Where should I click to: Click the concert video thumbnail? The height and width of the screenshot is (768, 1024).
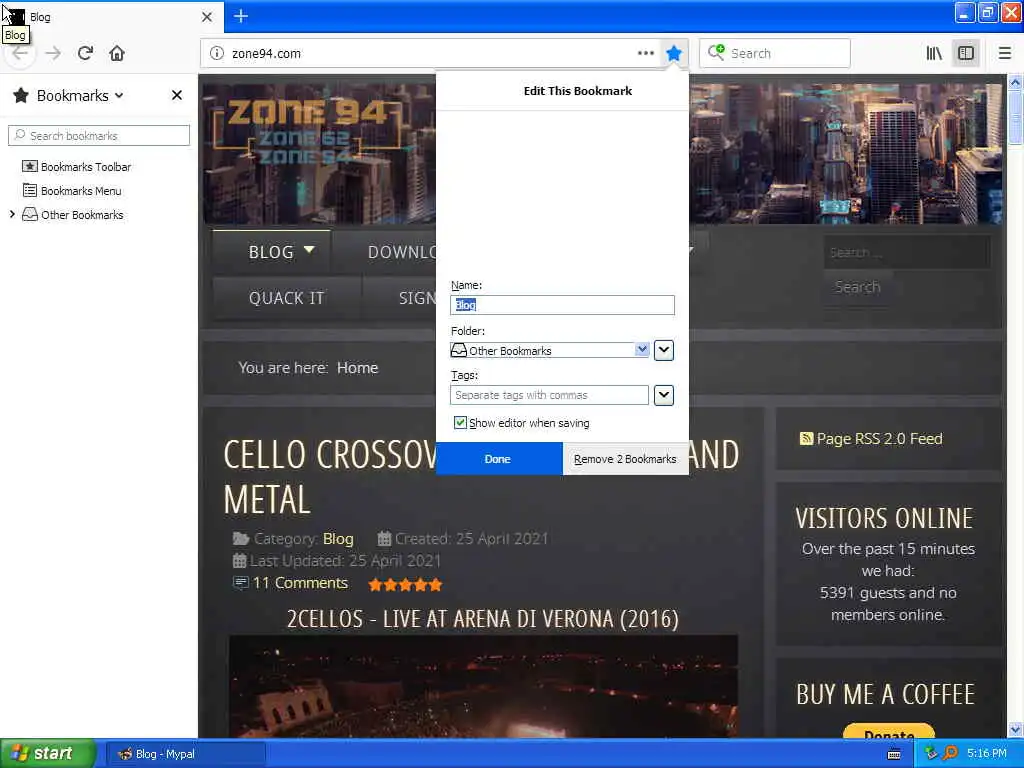click(483, 686)
